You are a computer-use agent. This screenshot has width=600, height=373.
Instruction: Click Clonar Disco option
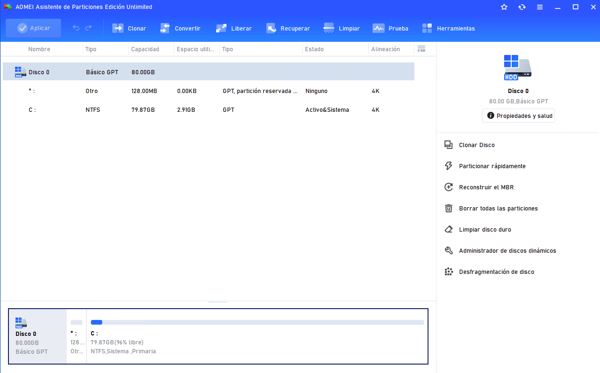tap(477, 145)
